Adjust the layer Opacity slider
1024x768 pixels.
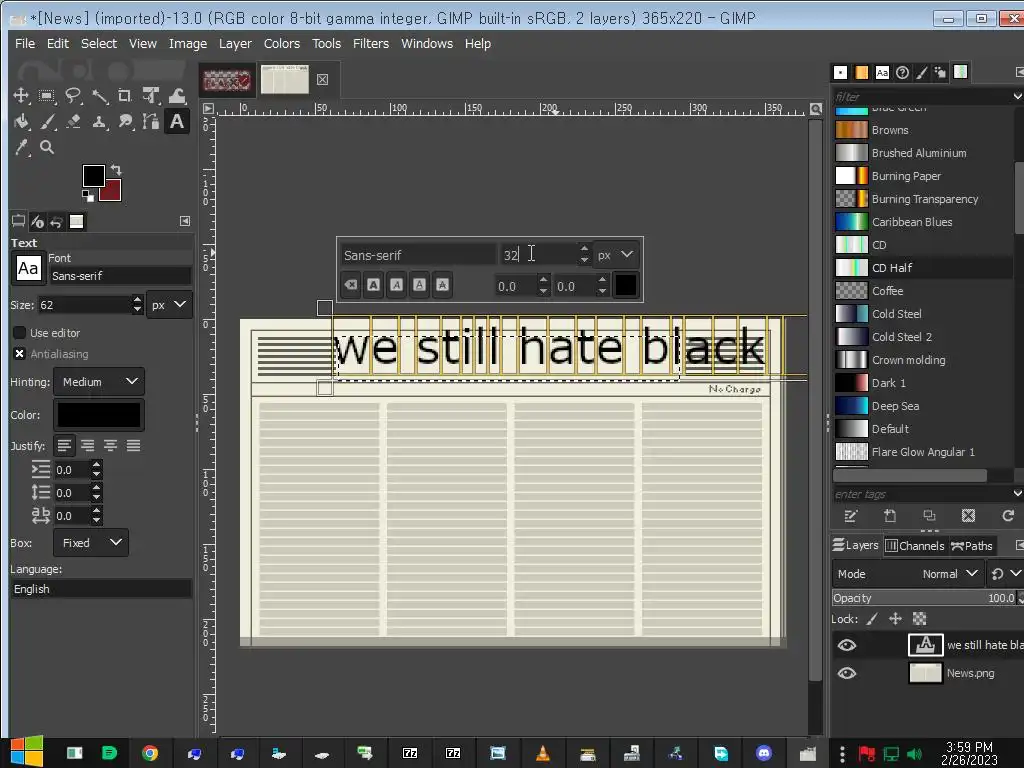point(925,598)
